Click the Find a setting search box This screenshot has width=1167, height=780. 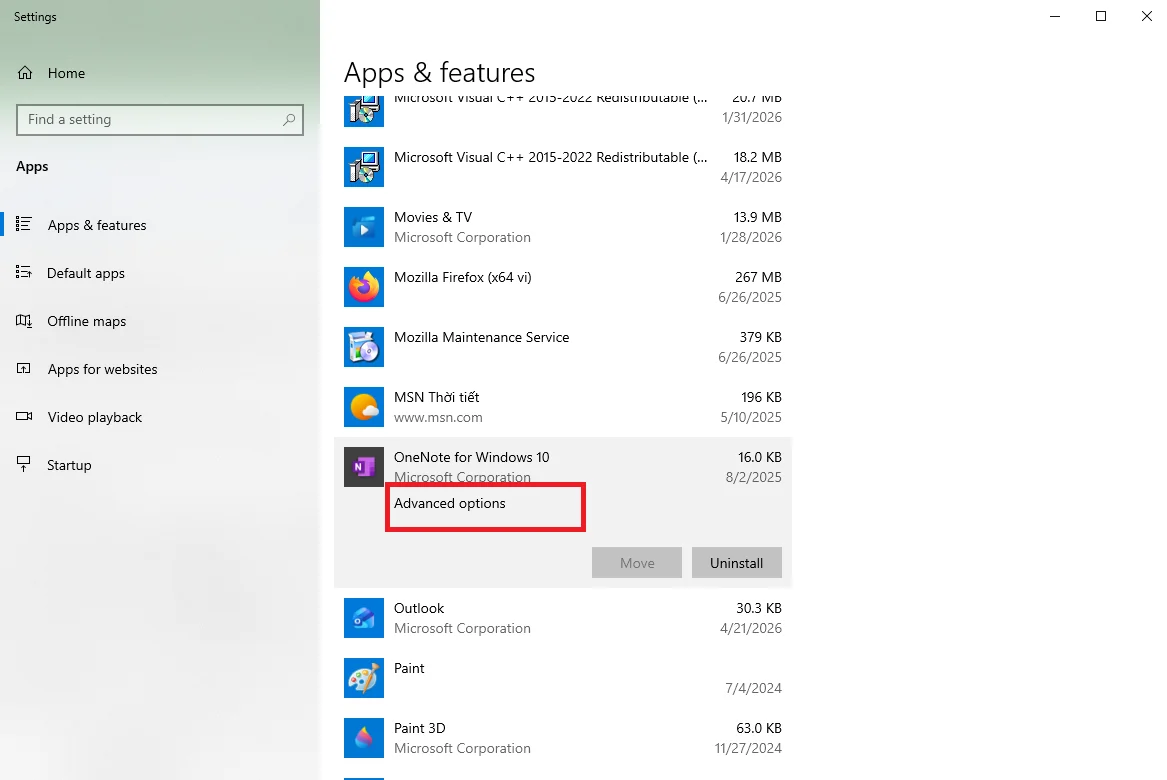[x=160, y=120]
